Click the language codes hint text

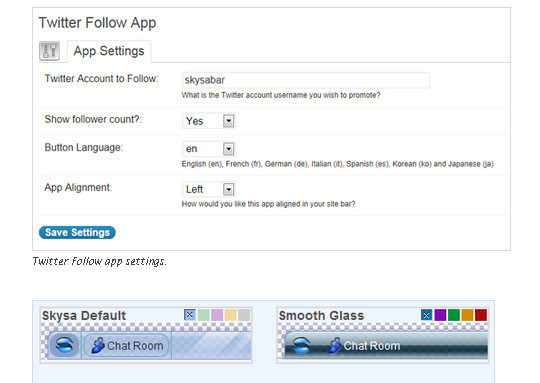[338, 164]
